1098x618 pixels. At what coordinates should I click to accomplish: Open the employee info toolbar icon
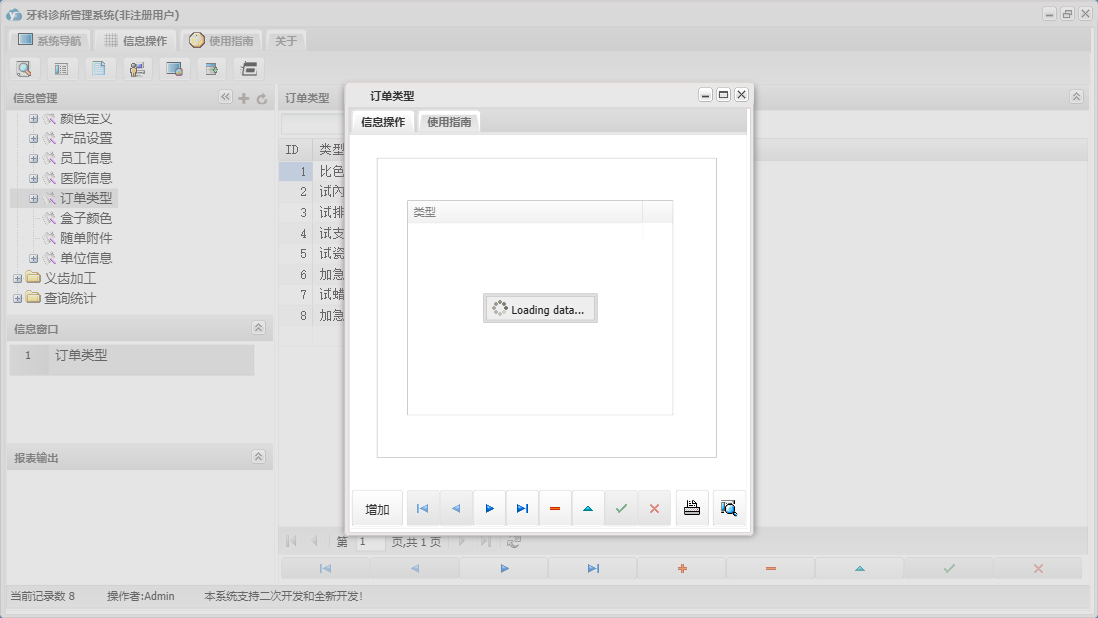tap(136, 68)
